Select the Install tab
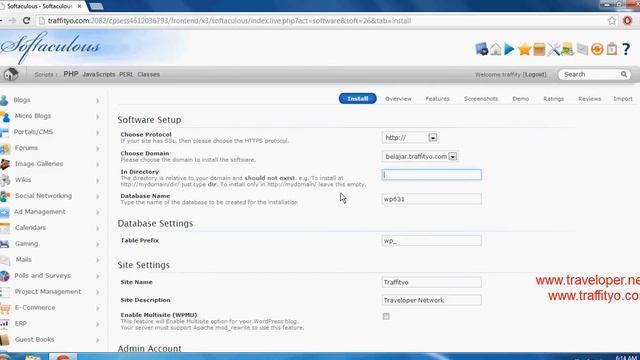Viewport: 640px width, 360px height. [x=358, y=99]
